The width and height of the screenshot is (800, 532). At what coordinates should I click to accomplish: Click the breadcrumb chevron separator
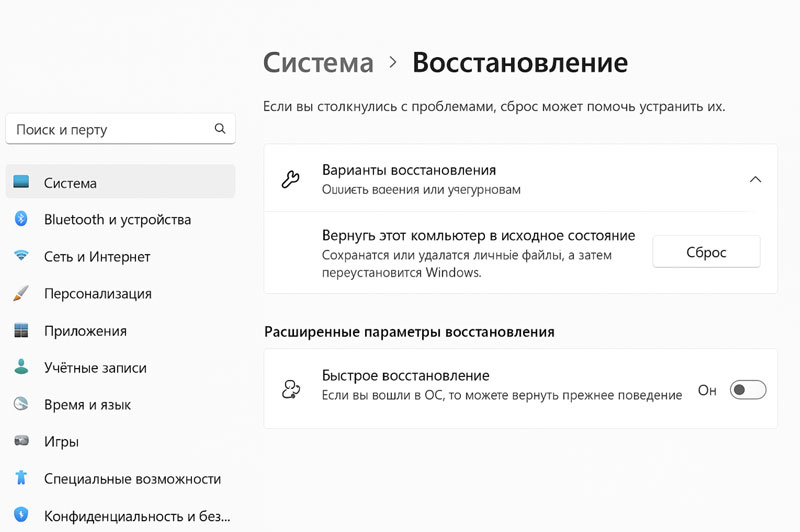click(393, 62)
